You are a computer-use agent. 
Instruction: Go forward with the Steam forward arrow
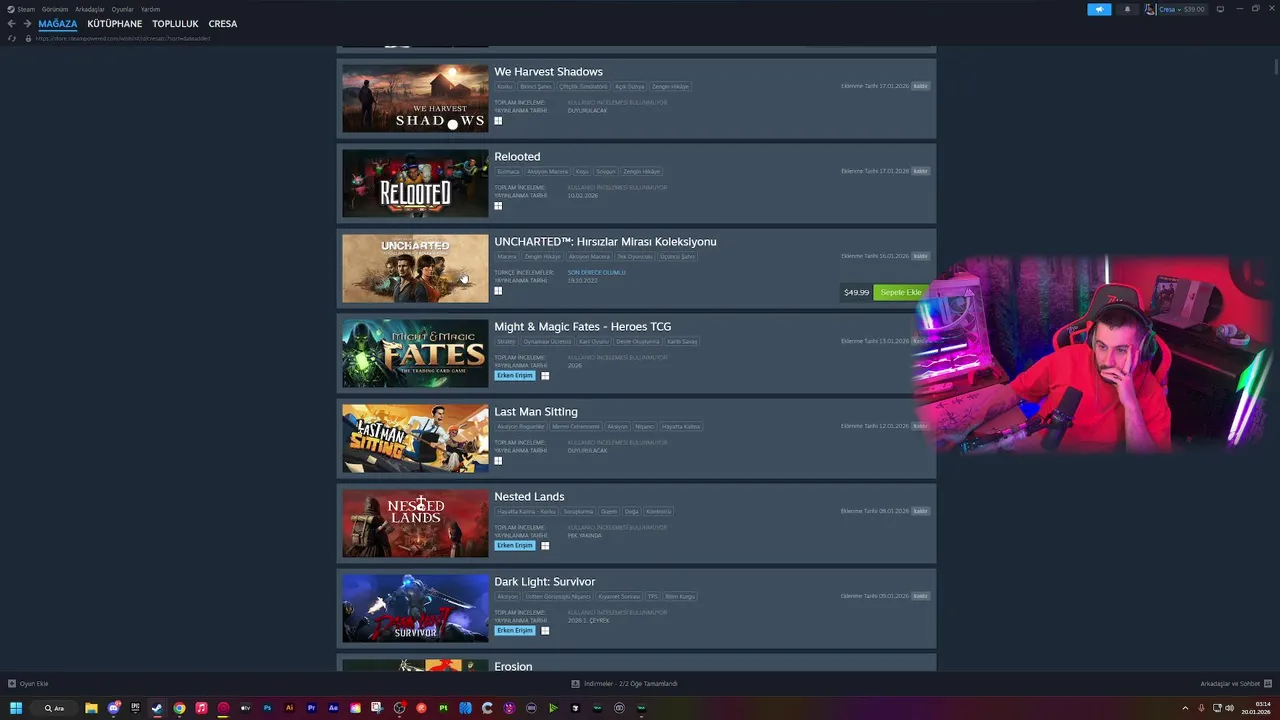[27, 24]
